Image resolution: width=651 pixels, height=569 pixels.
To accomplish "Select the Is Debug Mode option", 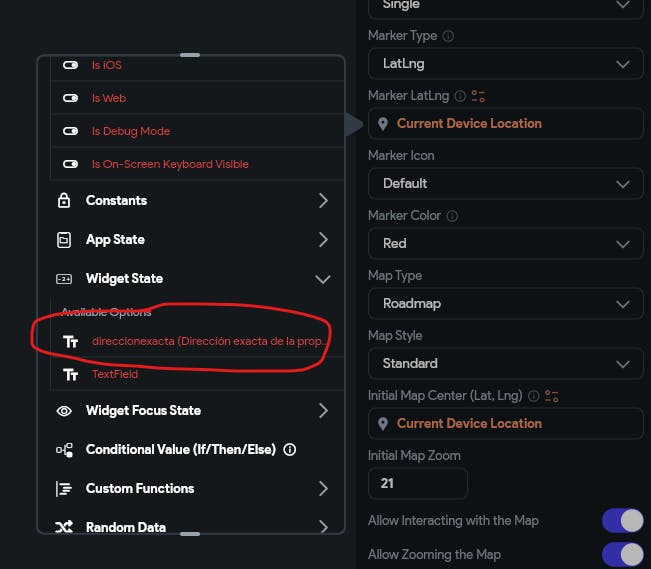I will [x=131, y=131].
